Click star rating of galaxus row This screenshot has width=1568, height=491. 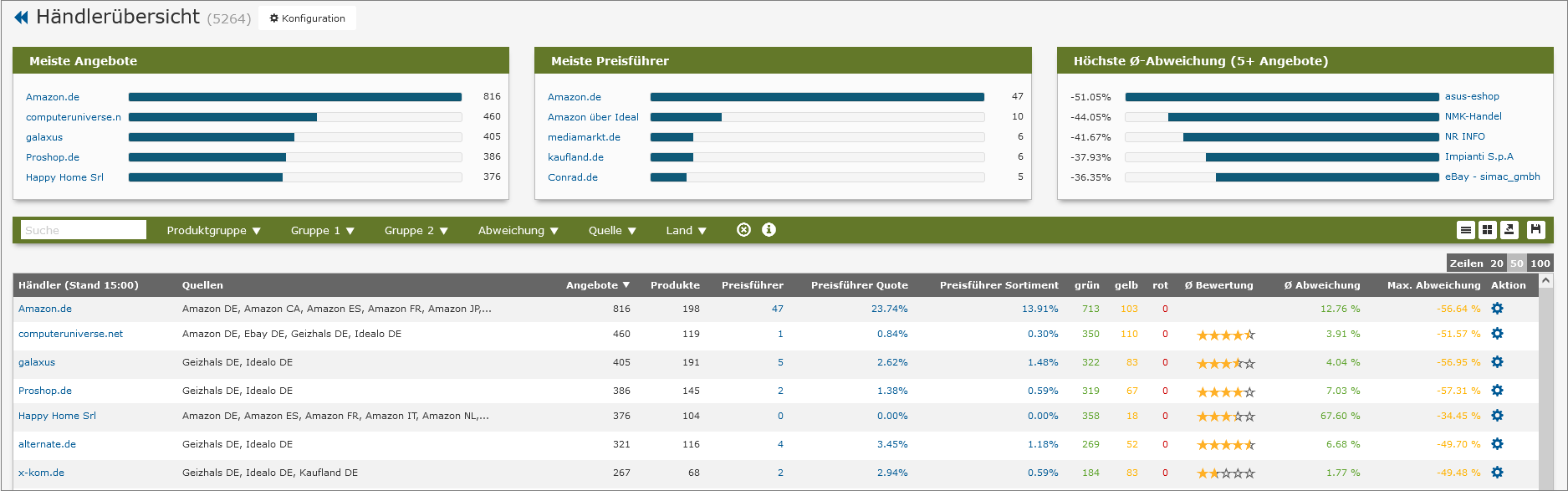click(x=1226, y=364)
